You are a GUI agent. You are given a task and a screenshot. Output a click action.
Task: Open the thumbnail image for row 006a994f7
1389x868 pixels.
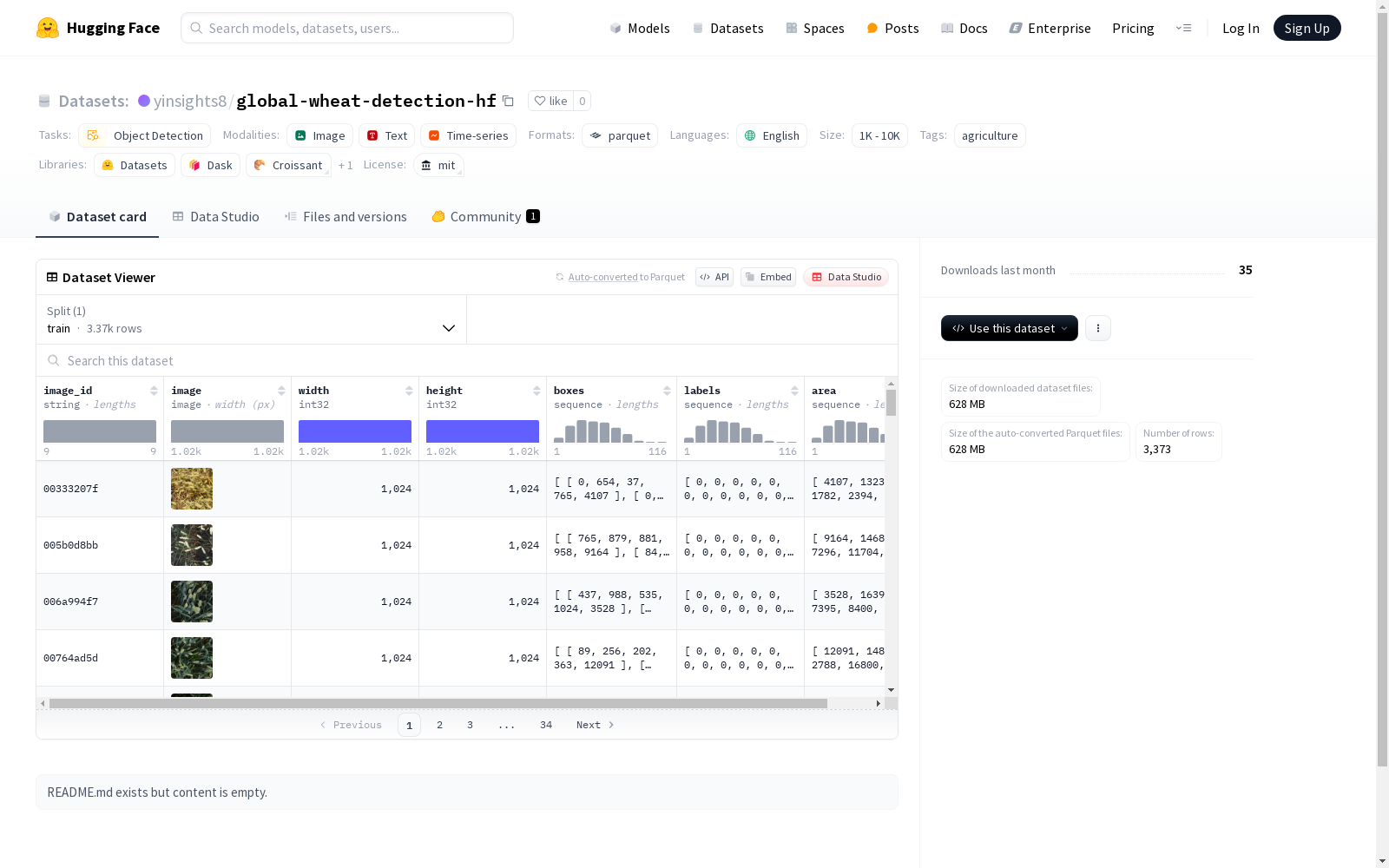(192, 602)
